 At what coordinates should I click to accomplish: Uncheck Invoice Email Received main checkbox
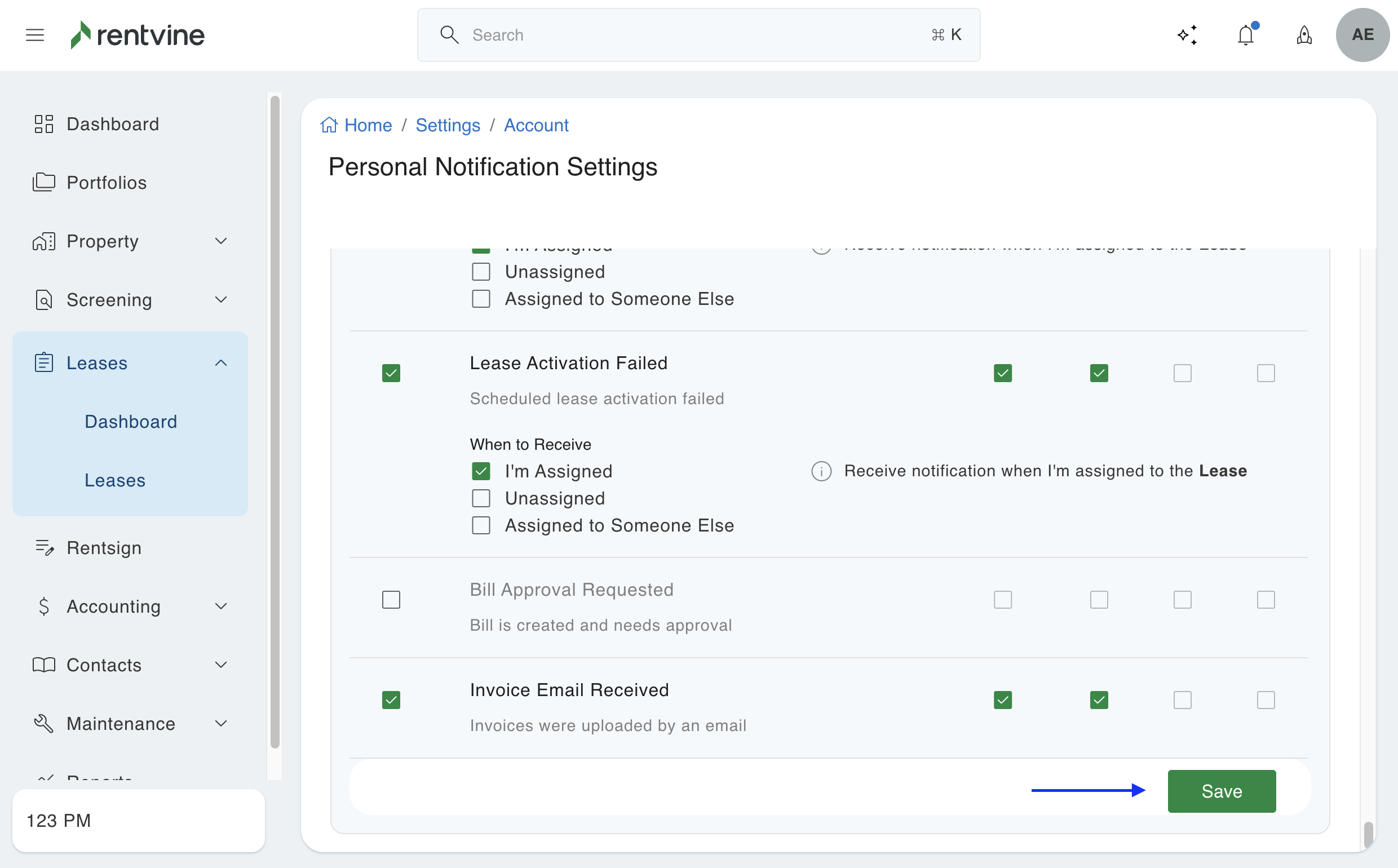point(391,700)
